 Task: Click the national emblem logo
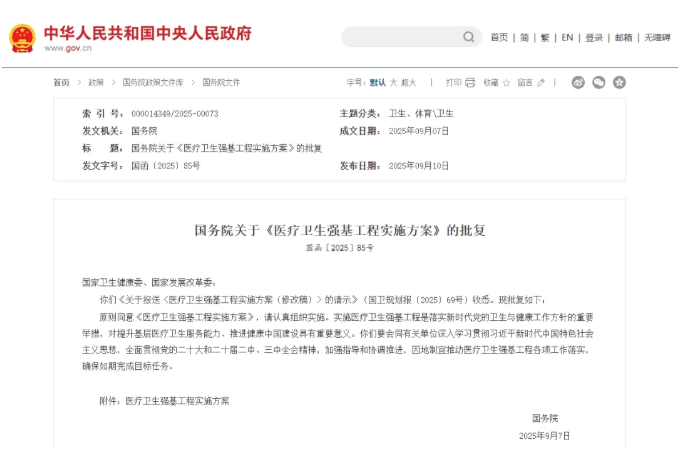click(x=22, y=38)
